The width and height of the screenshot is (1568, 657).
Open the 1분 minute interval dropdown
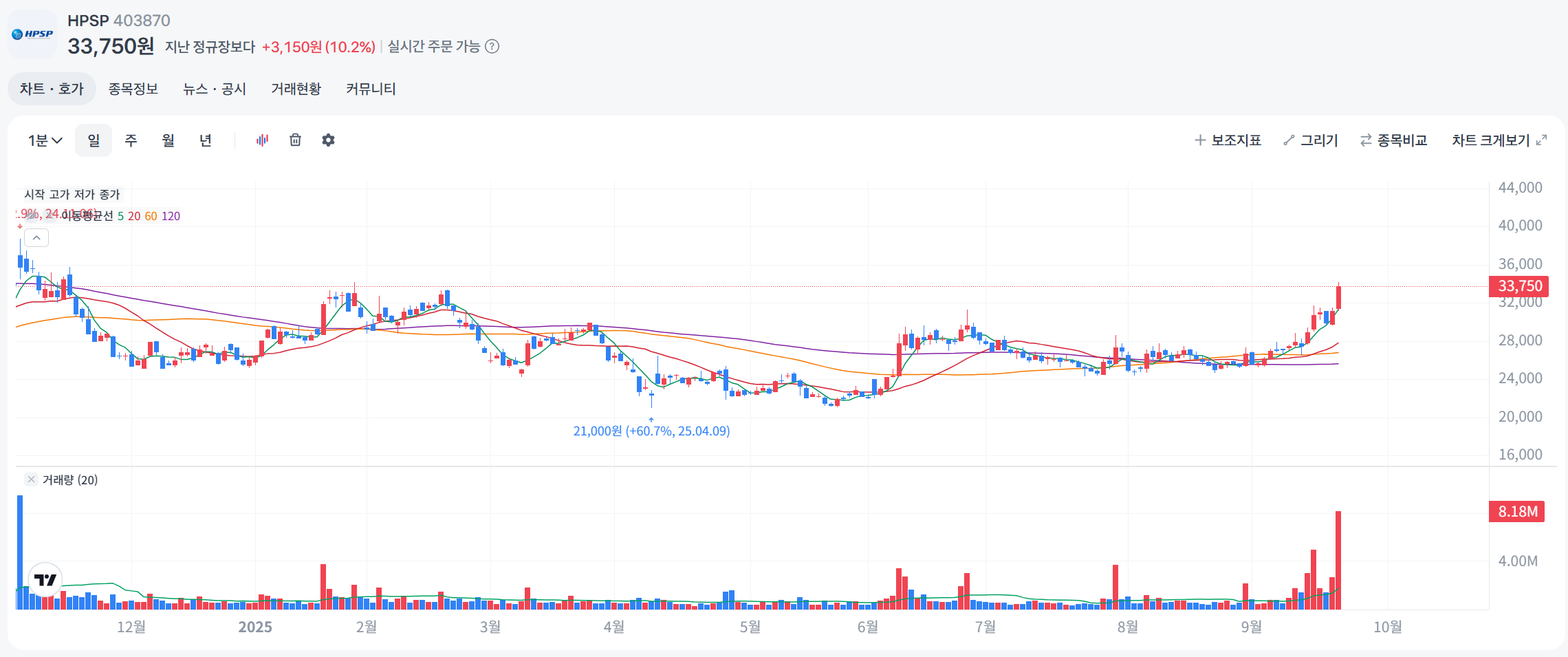pos(45,140)
